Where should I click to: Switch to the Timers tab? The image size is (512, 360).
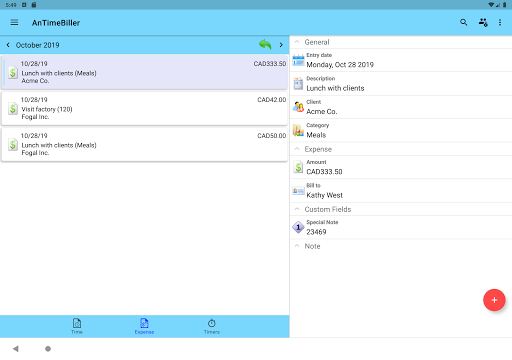(212, 326)
